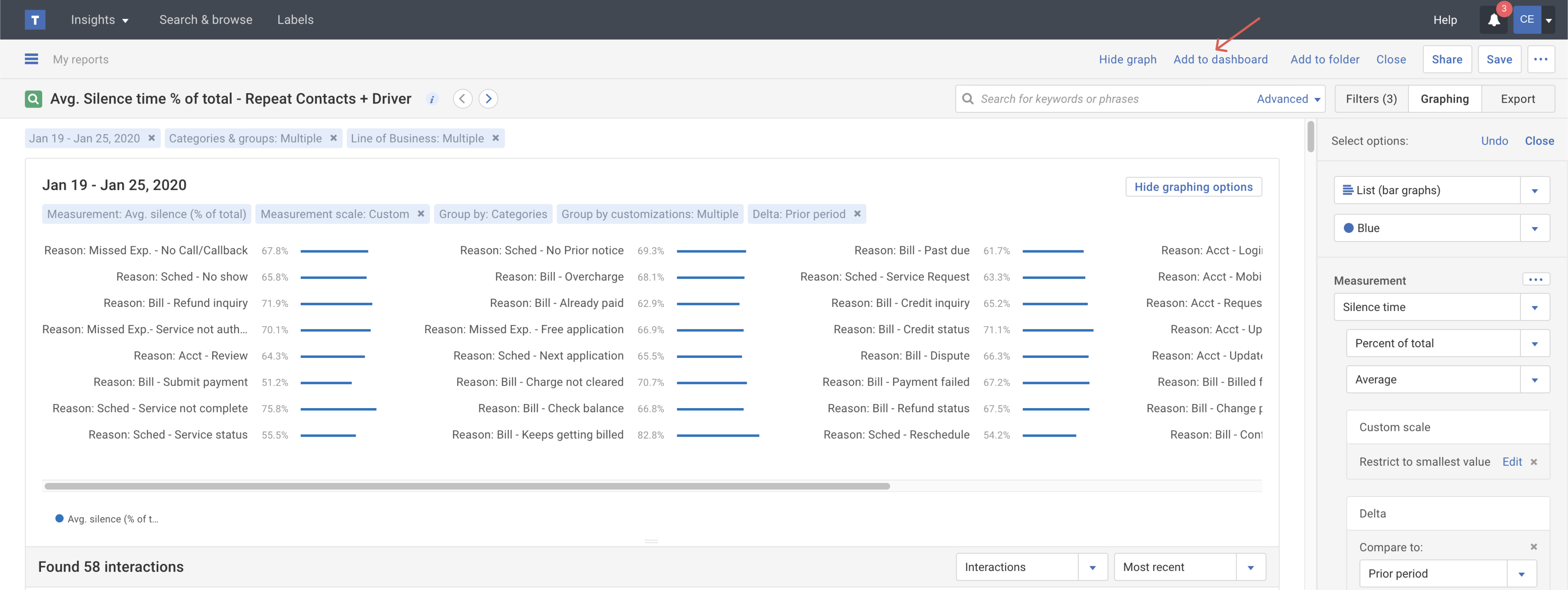Open the three-dots menu next to Save

pyautogui.click(x=1540, y=59)
